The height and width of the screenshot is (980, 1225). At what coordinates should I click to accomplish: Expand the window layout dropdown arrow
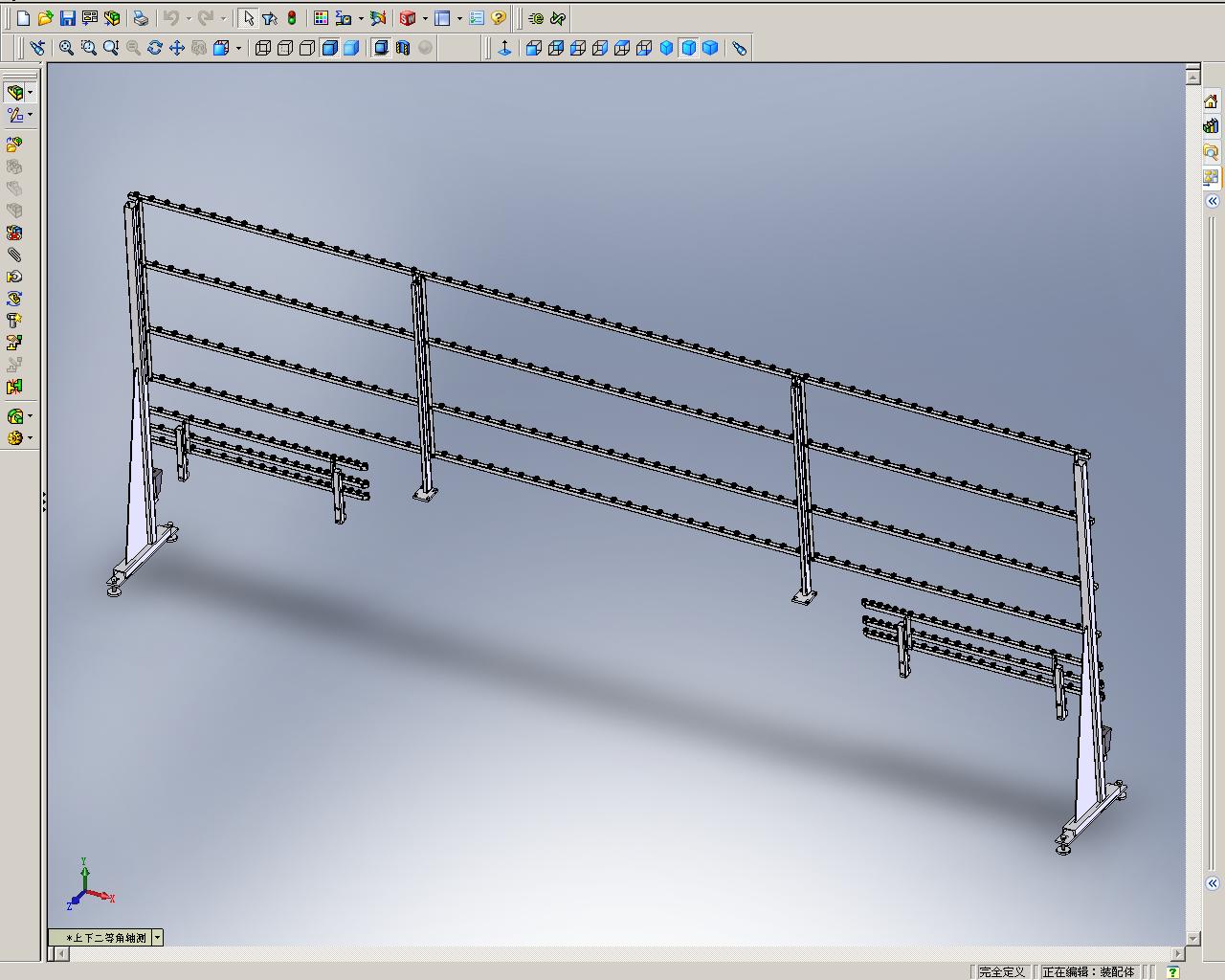[459, 18]
